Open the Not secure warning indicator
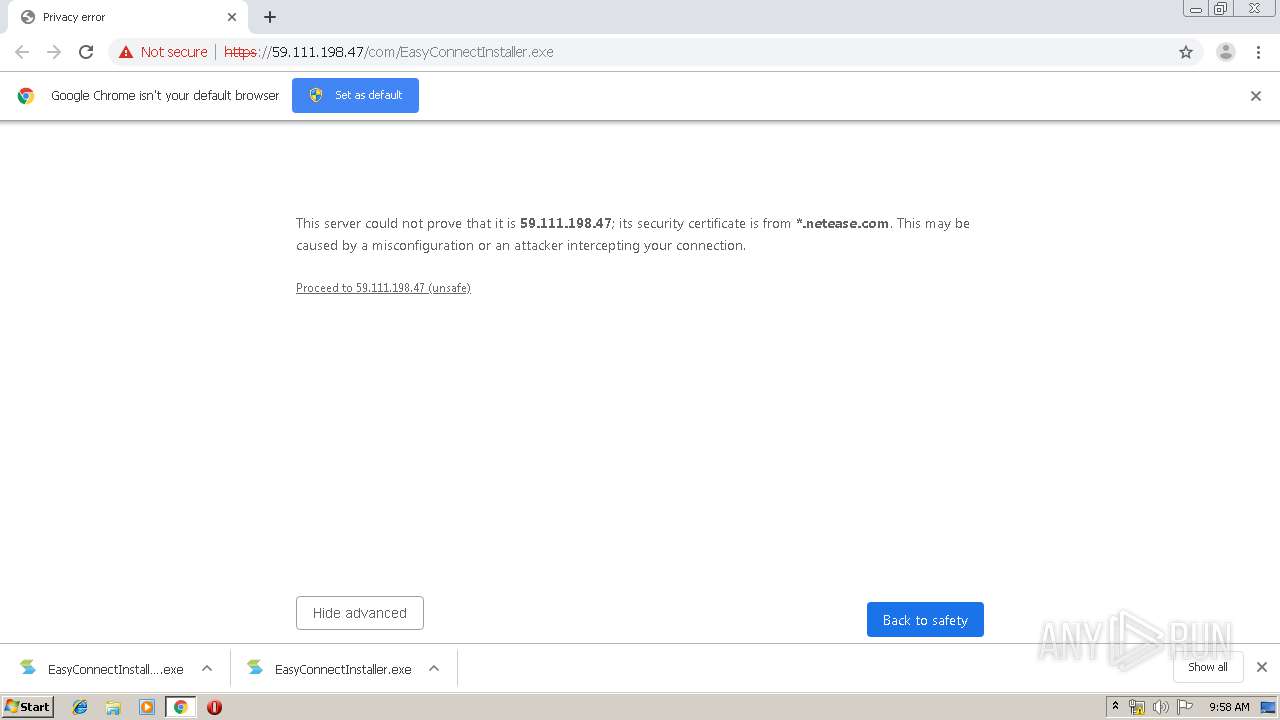The width and height of the screenshot is (1280, 720). click(163, 52)
